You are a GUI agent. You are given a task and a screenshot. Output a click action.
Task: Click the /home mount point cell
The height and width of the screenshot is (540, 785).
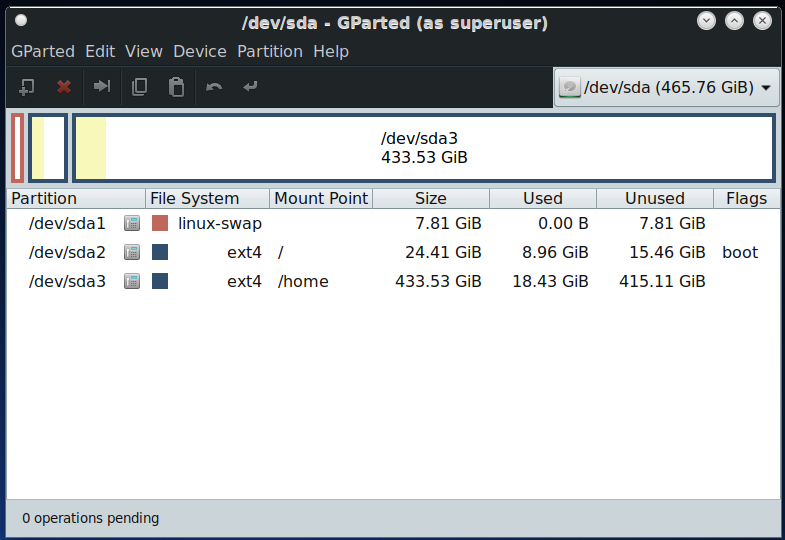[303, 281]
